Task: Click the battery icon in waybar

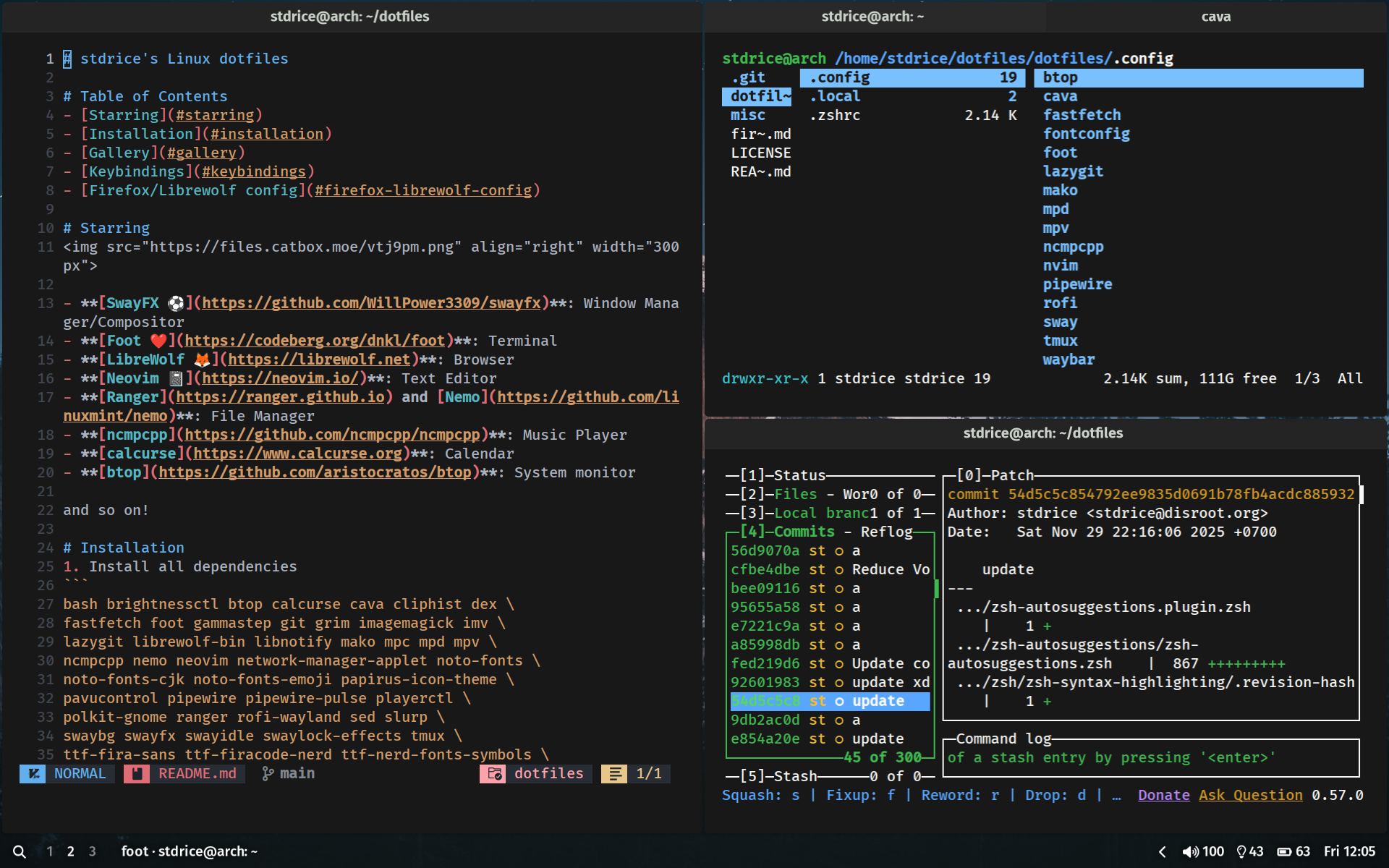Action: (1284, 851)
